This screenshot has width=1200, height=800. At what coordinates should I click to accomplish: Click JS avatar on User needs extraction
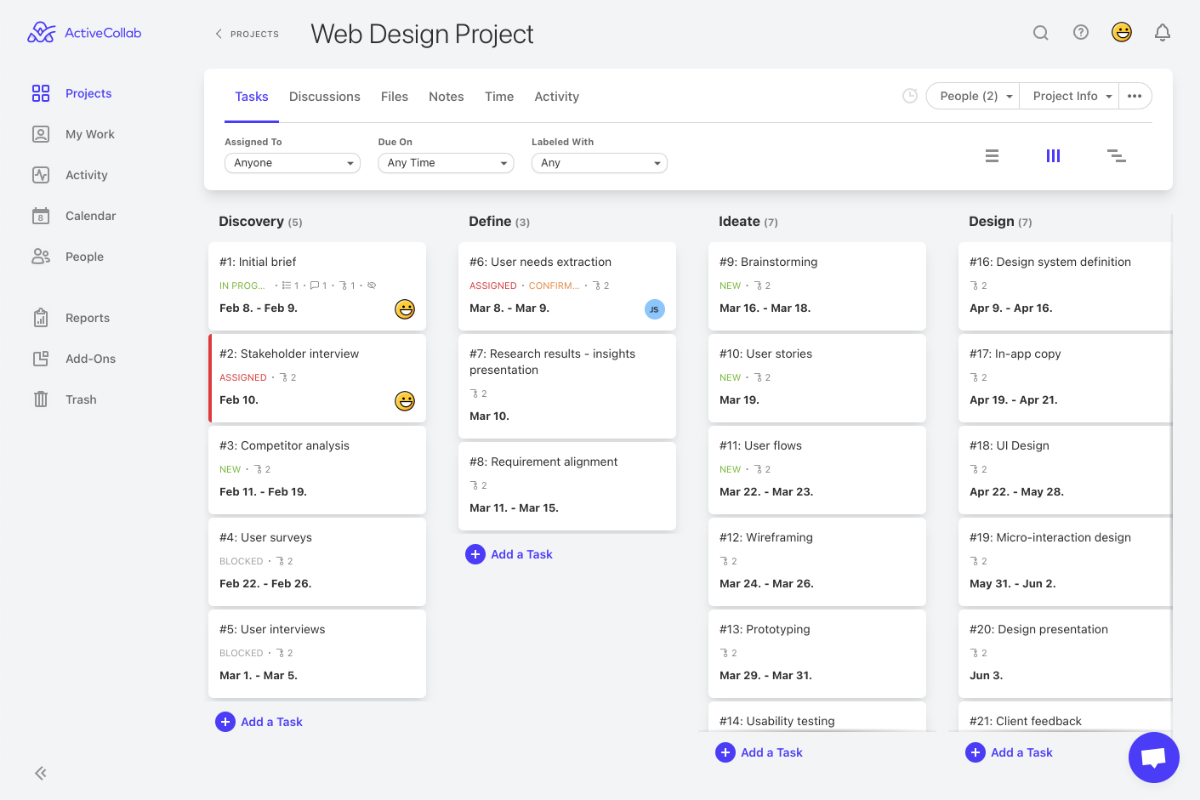pyautogui.click(x=655, y=309)
